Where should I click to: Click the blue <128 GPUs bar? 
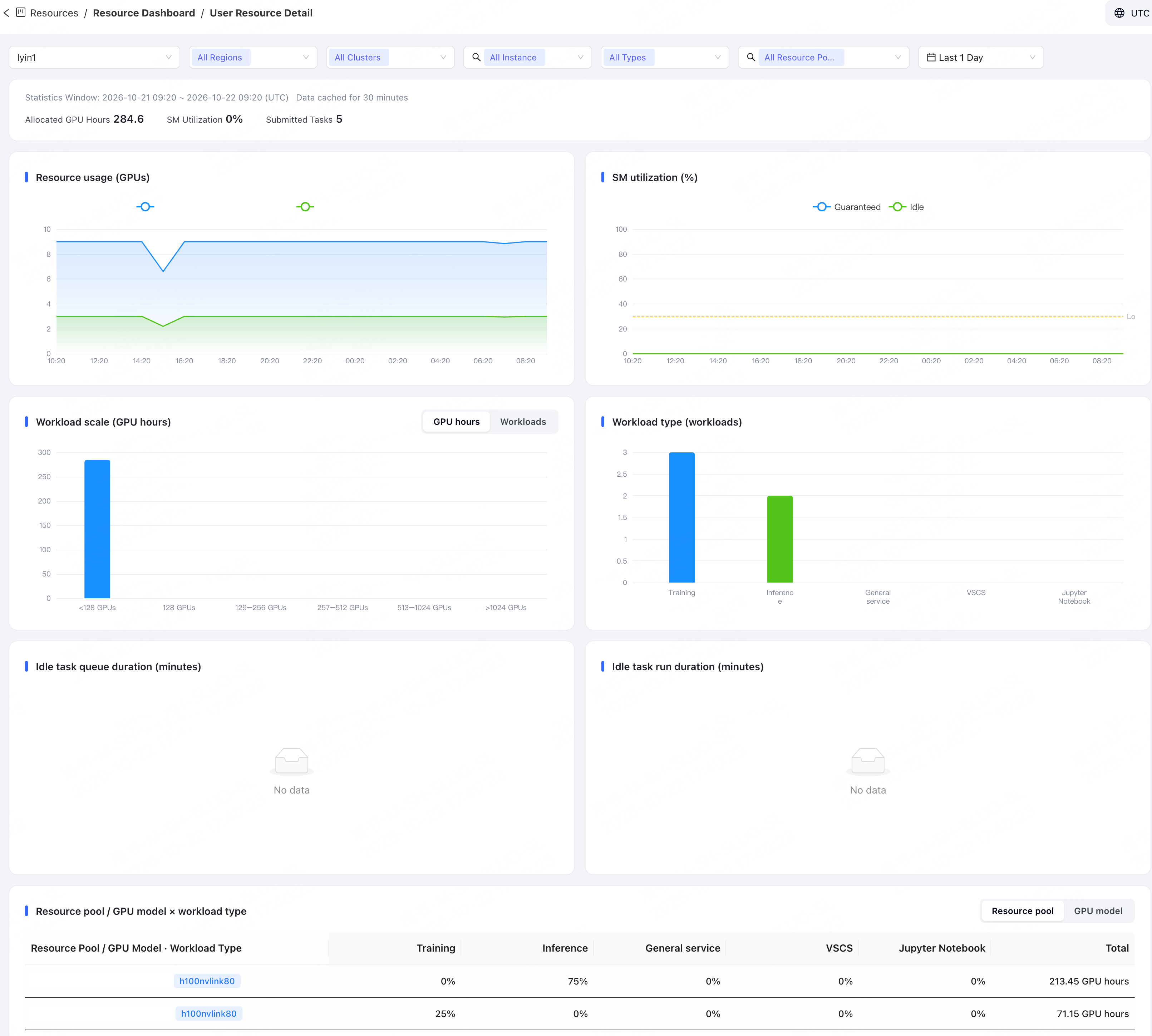tap(97, 529)
